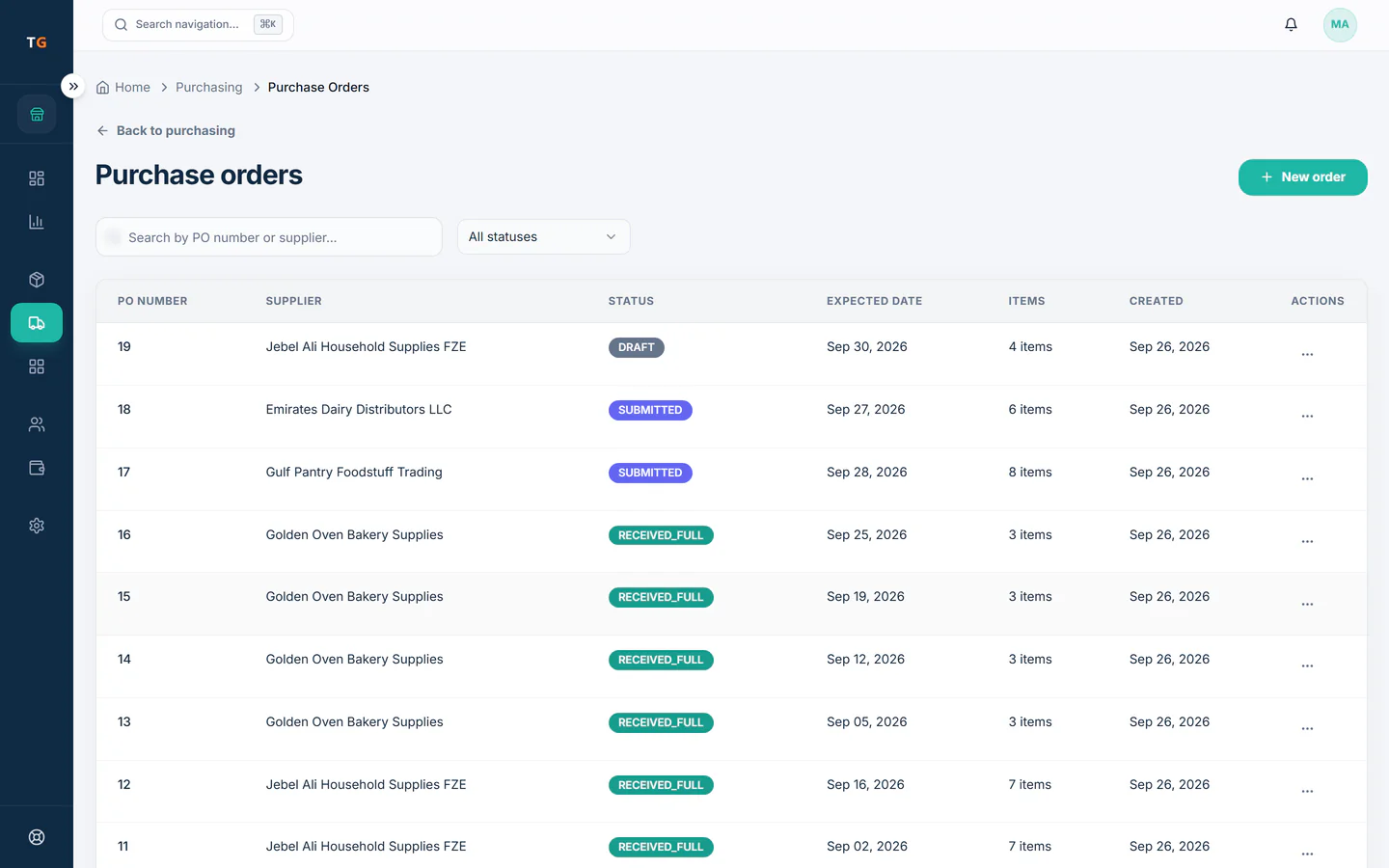
Task: Open actions menu for PO 13
Action: pyautogui.click(x=1307, y=729)
